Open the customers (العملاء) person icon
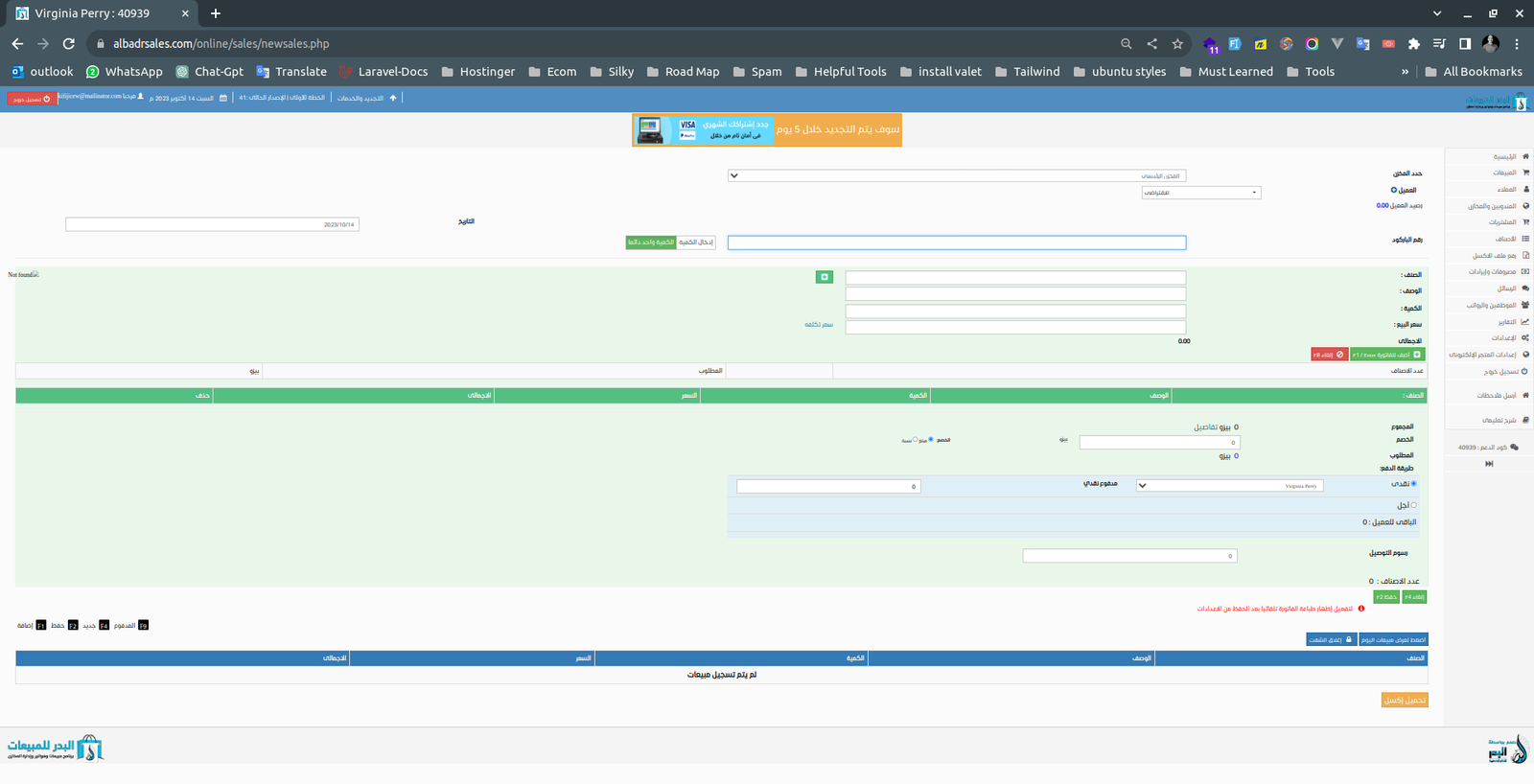This screenshot has width=1534, height=784. [x=1524, y=189]
